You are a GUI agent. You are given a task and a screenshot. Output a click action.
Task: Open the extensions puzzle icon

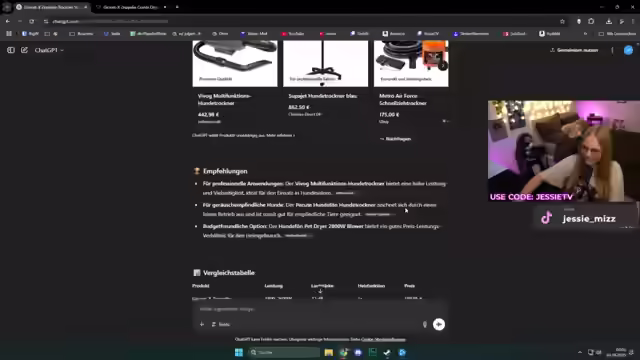[591, 21]
